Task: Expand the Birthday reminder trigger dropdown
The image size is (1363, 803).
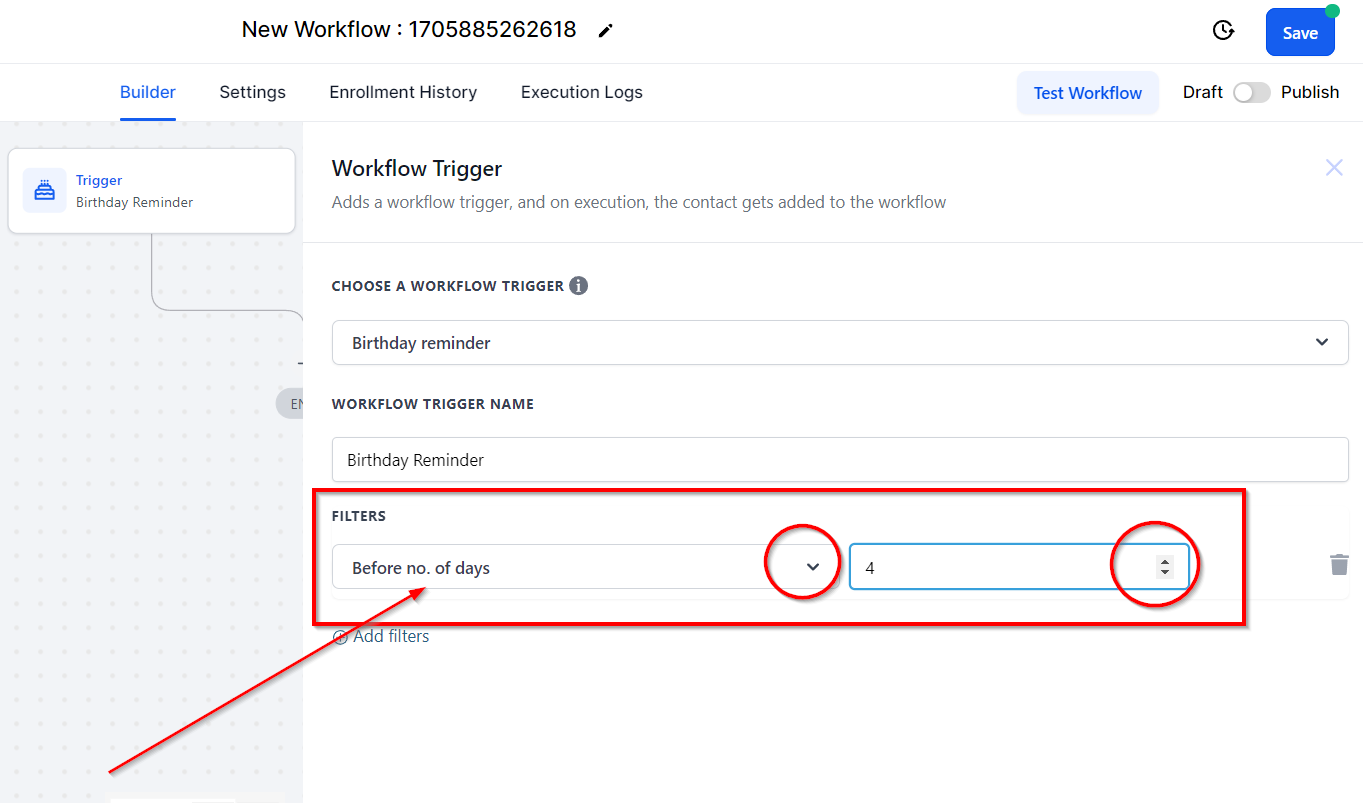Action: point(840,342)
